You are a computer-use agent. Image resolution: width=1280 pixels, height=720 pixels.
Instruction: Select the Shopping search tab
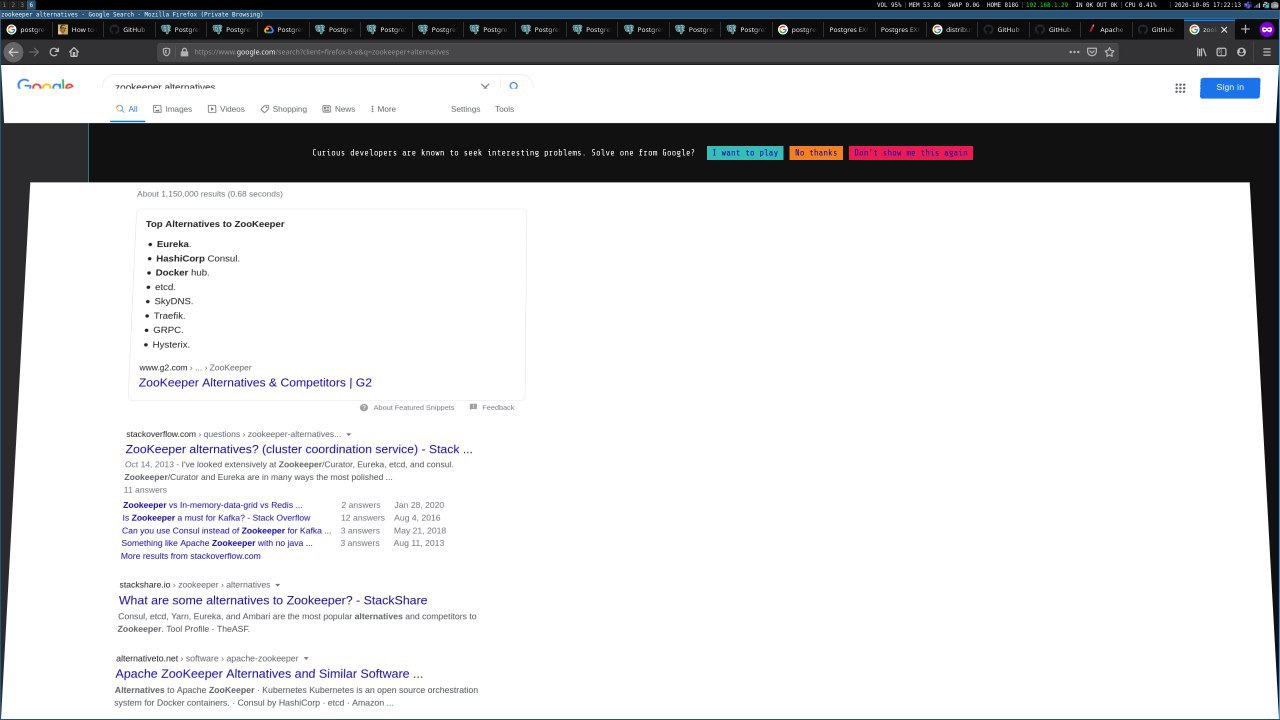click(283, 109)
